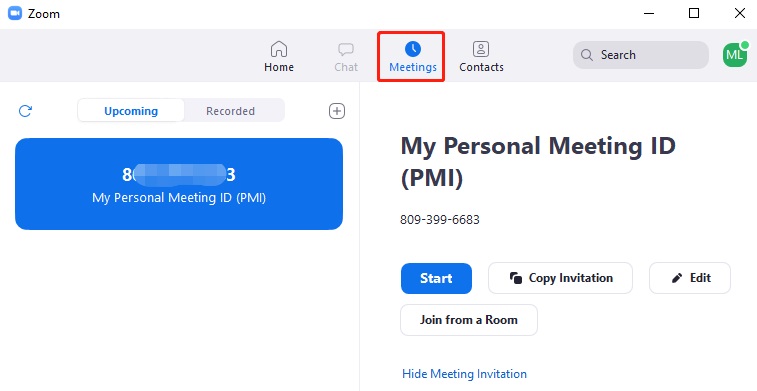Open the ML profile avatar menu
The width and height of the screenshot is (757, 391).
pyautogui.click(x=735, y=55)
